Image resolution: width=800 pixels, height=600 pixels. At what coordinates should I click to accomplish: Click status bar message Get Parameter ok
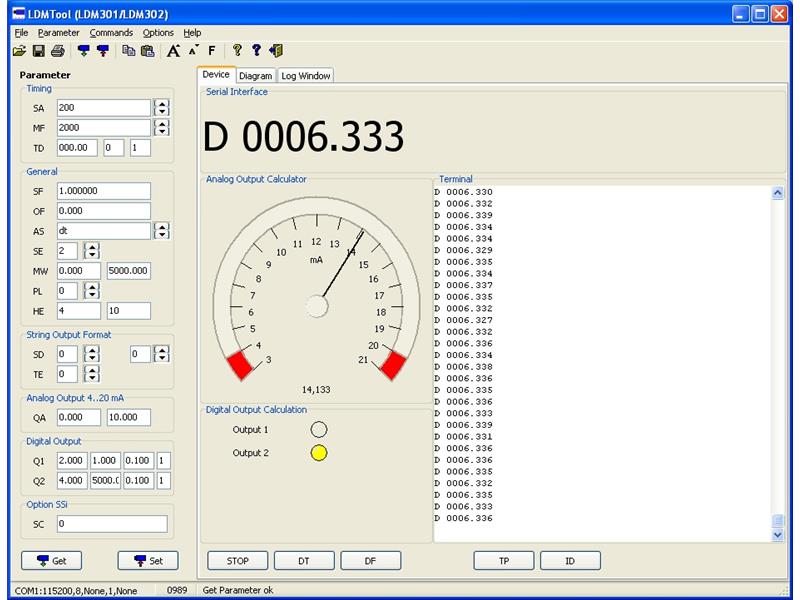coord(238,590)
